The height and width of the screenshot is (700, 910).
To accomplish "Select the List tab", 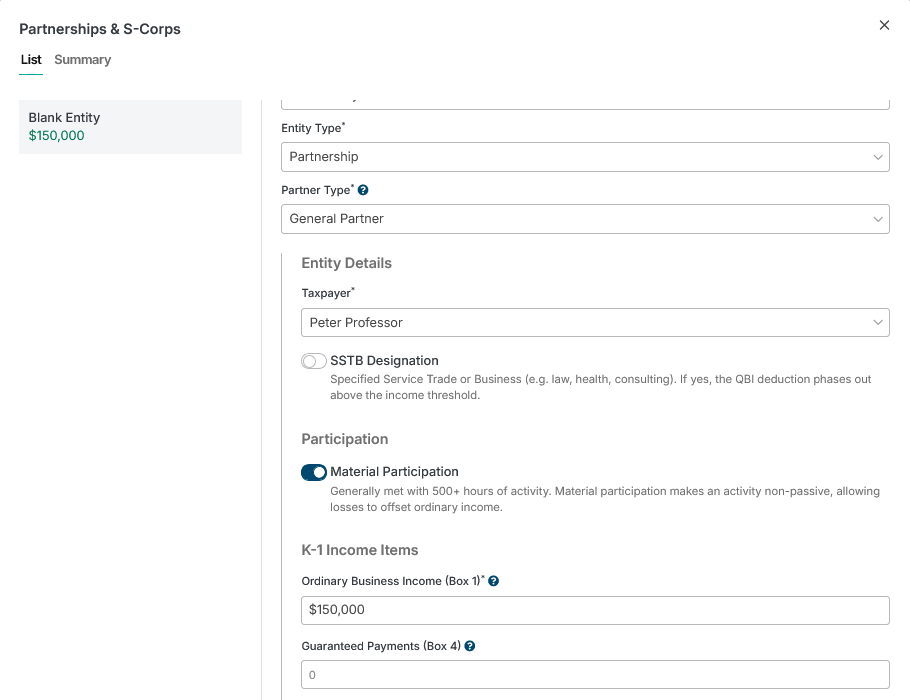I will (31, 60).
